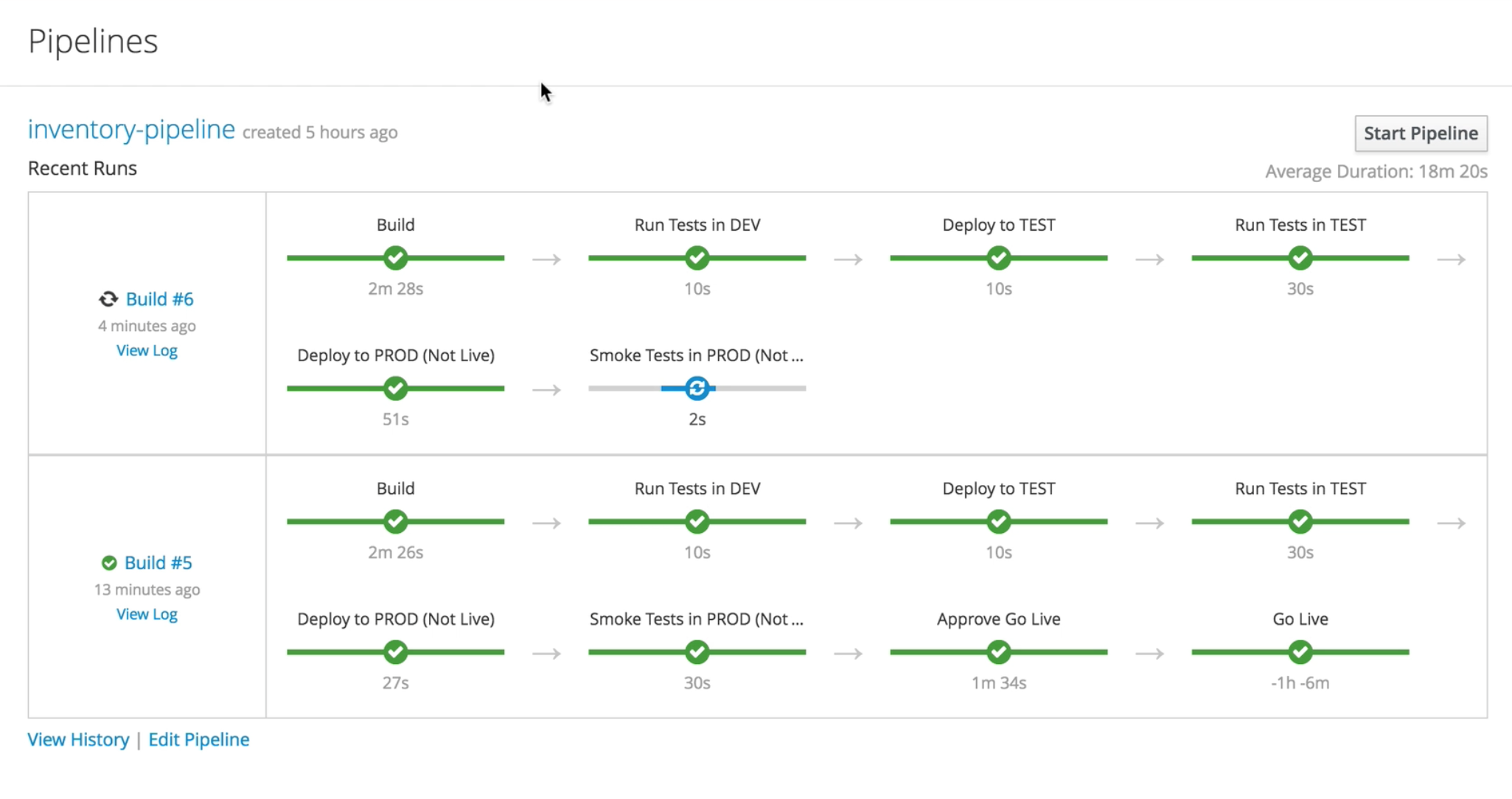This screenshot has height=799, width=1512.
Task: Click the Start Pipeline button
Action: pyautogui.click(x=1421, y=133)
